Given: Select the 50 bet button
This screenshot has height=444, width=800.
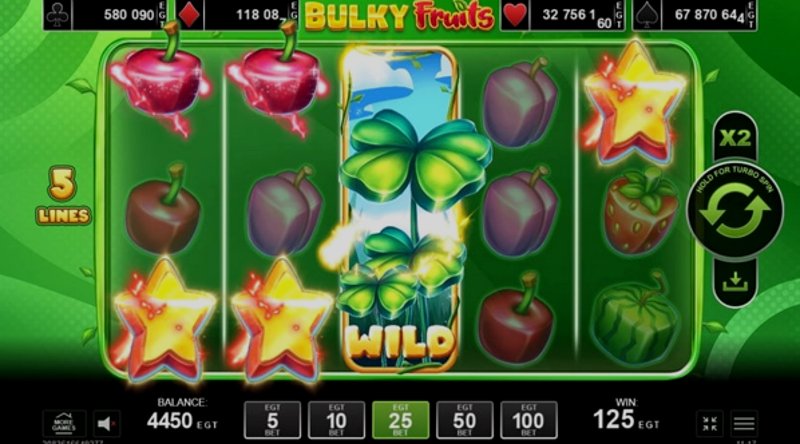Looking at the screenshot, I should (x=465, y=420).
